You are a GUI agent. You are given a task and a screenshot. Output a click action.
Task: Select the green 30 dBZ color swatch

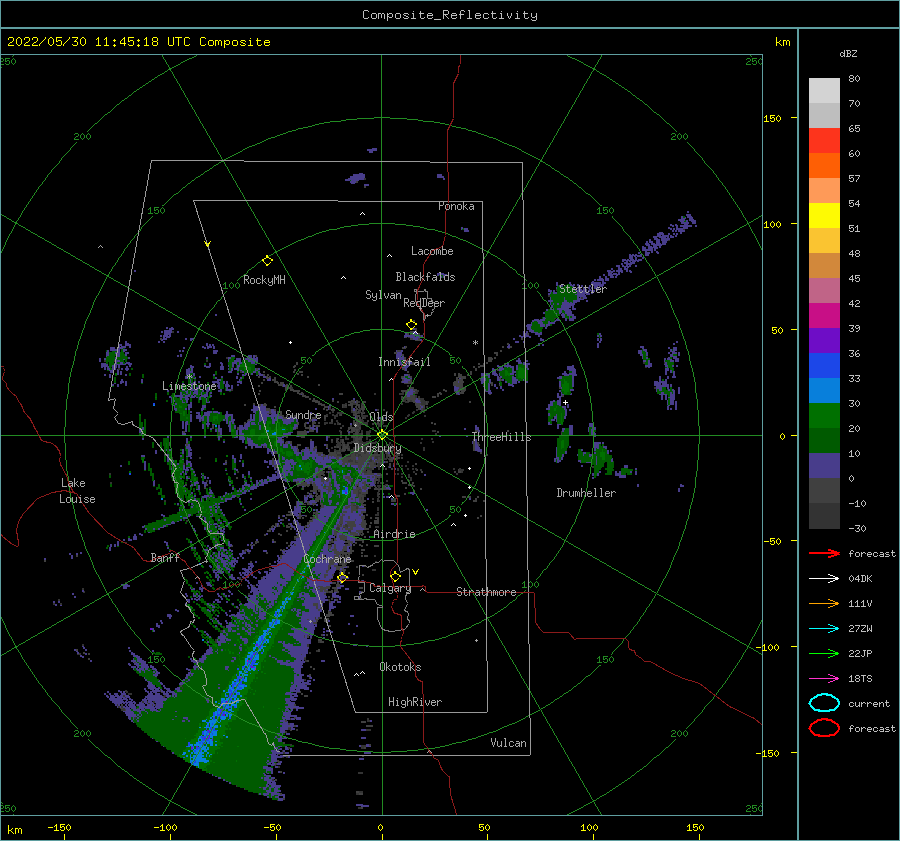[824, 416]
